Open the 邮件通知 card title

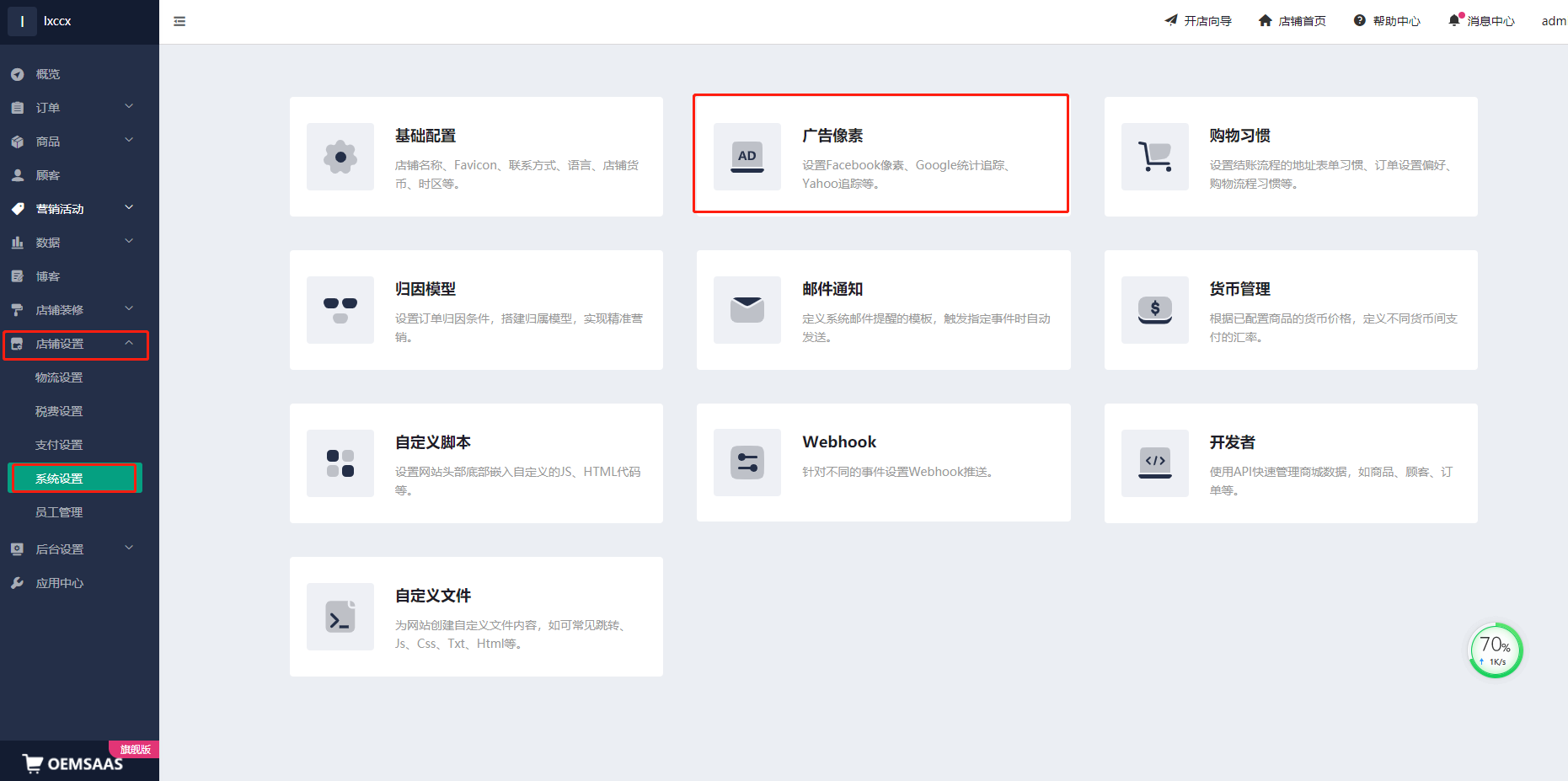click(x=832, y=289)
